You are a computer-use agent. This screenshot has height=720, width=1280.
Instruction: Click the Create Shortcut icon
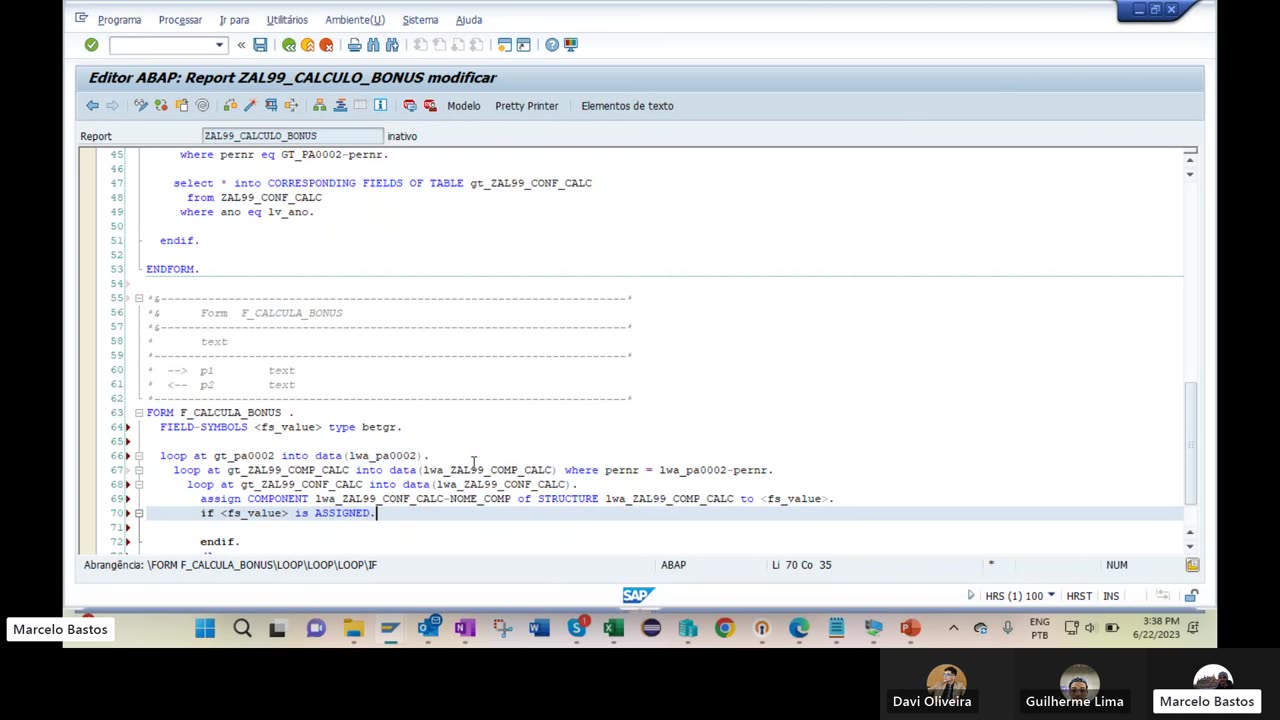523,45
